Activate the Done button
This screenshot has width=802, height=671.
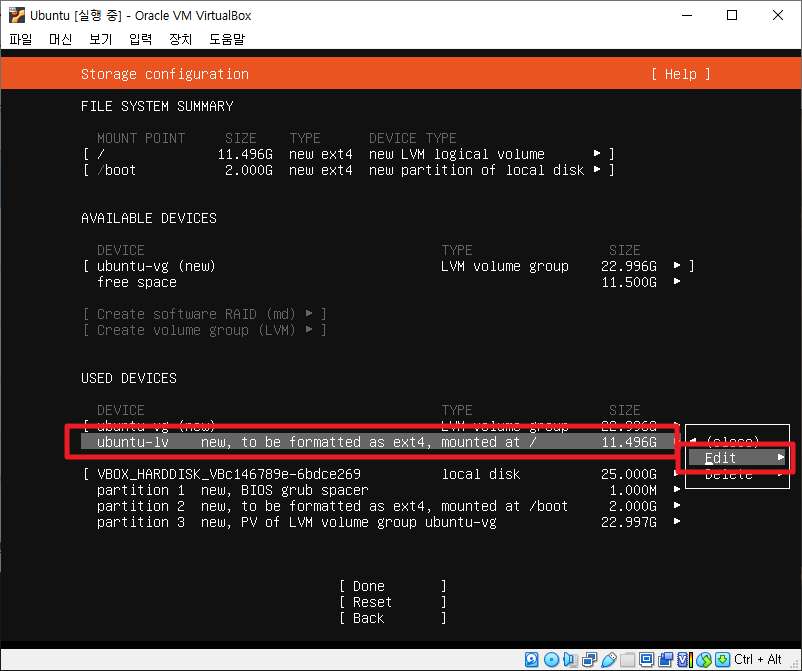(x=393, y=586)
